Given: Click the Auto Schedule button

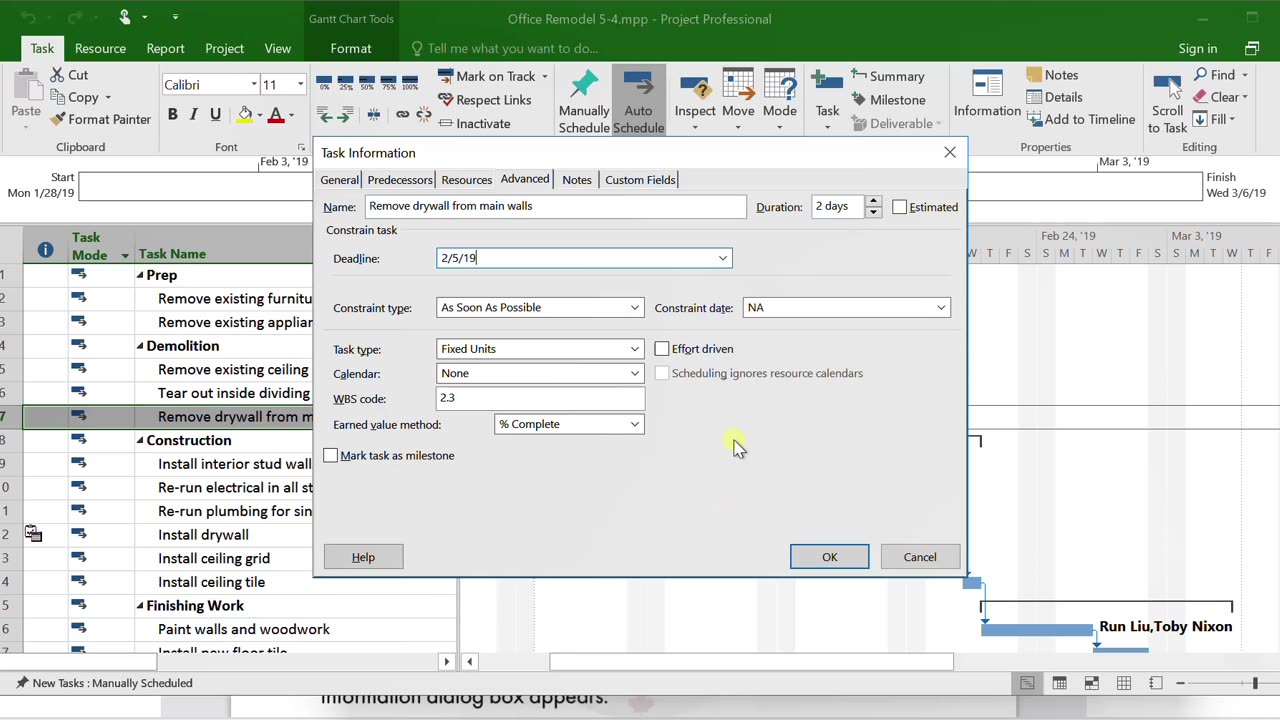Looking at the screenshot, I should point(638,101).
